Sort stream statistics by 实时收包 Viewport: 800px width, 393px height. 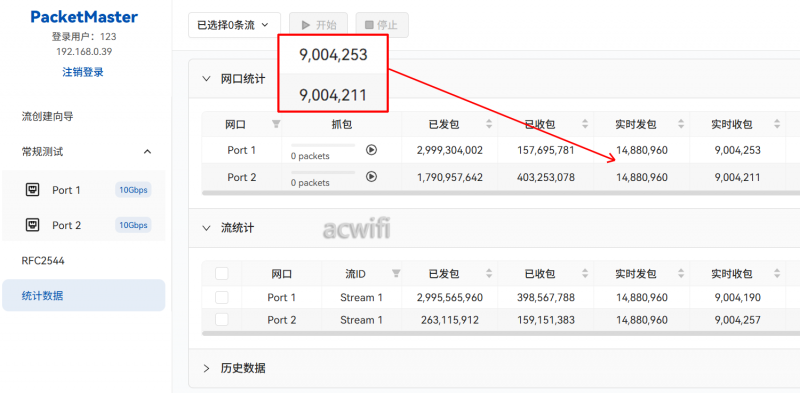(x=777, y=274)
